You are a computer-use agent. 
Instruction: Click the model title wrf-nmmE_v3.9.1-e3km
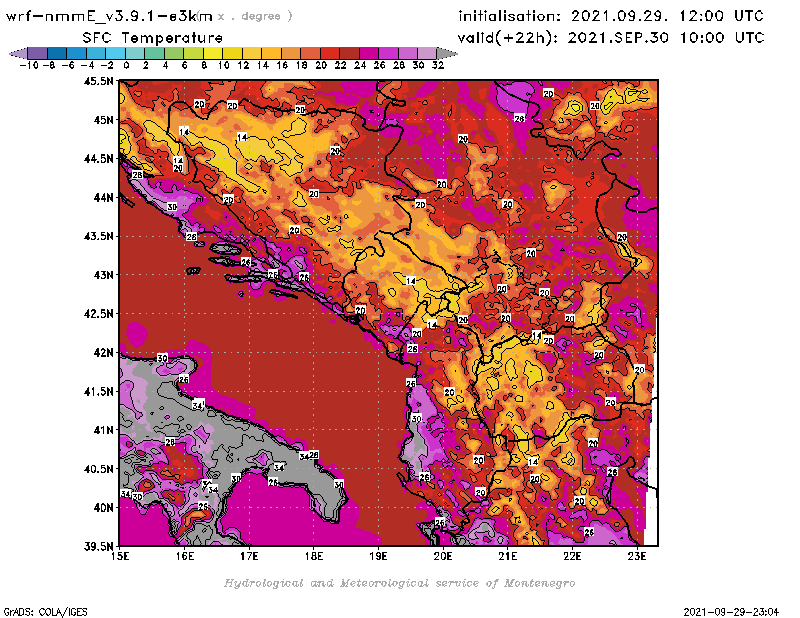click(109, 16)
